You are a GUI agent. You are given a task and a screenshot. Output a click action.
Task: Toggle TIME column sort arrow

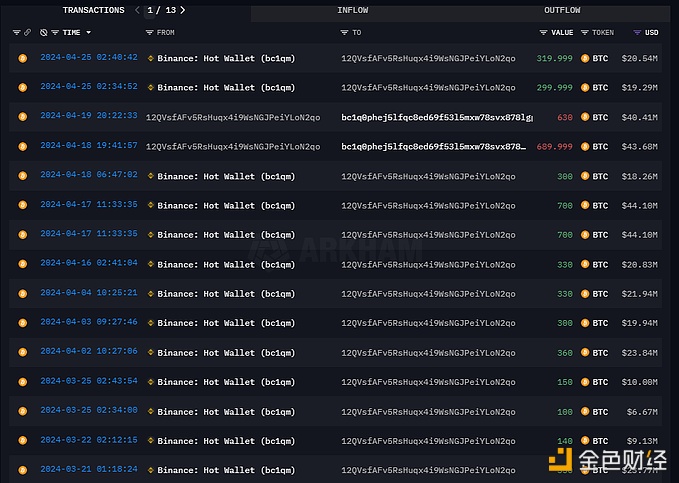88,32
